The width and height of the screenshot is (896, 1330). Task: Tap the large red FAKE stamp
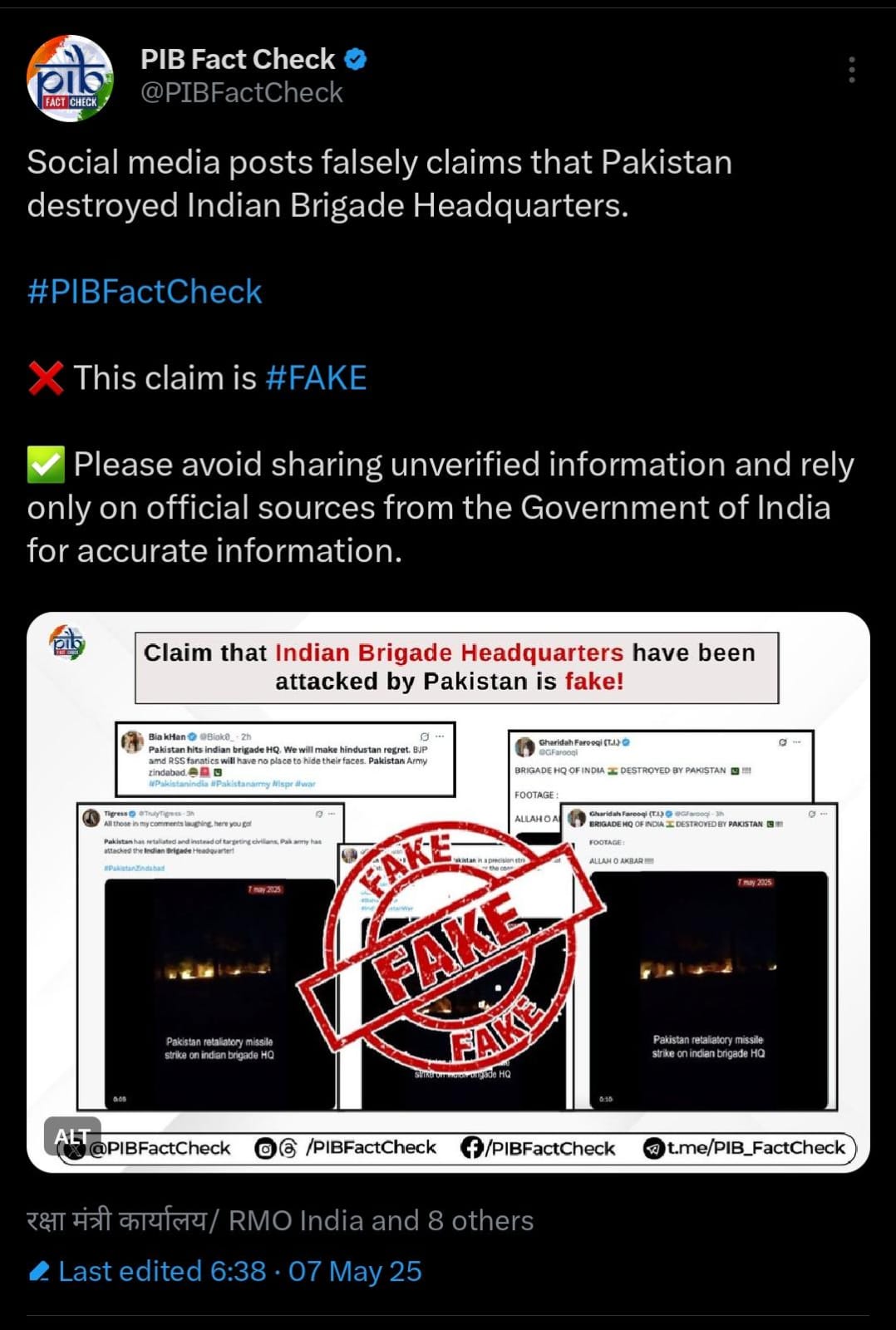pyautogui.click(x=450, y=946)
